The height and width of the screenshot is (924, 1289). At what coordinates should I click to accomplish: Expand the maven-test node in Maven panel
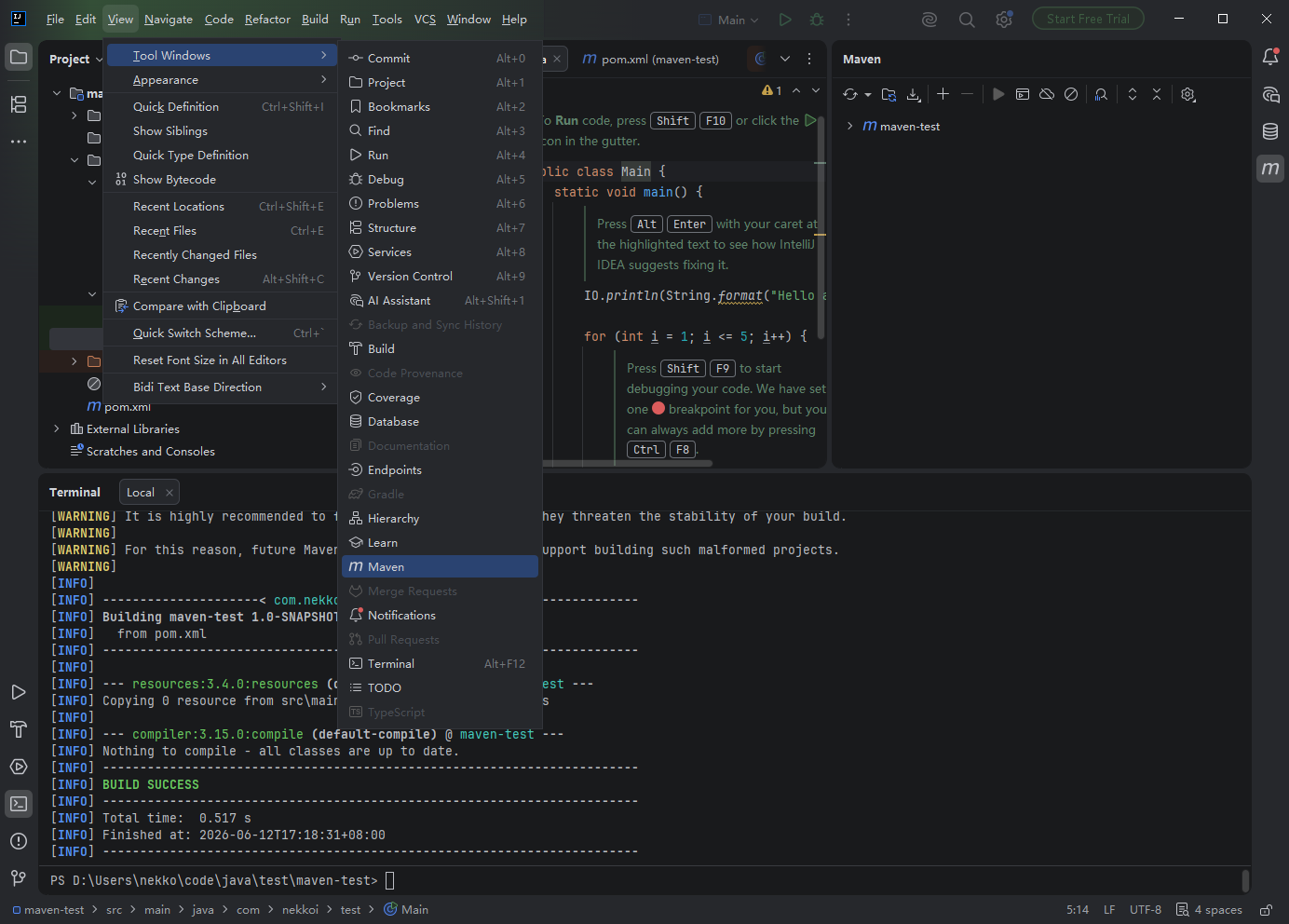849,126
